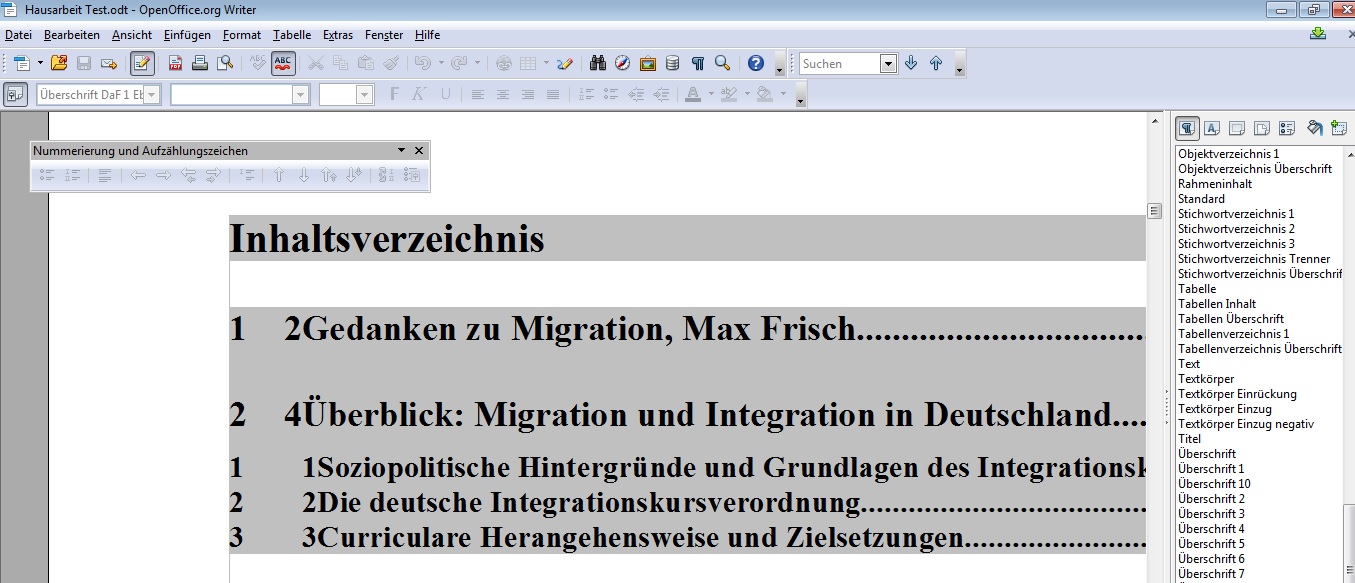Open the Page Preview
Screen dimensions: 1355x583
[224, 63]
